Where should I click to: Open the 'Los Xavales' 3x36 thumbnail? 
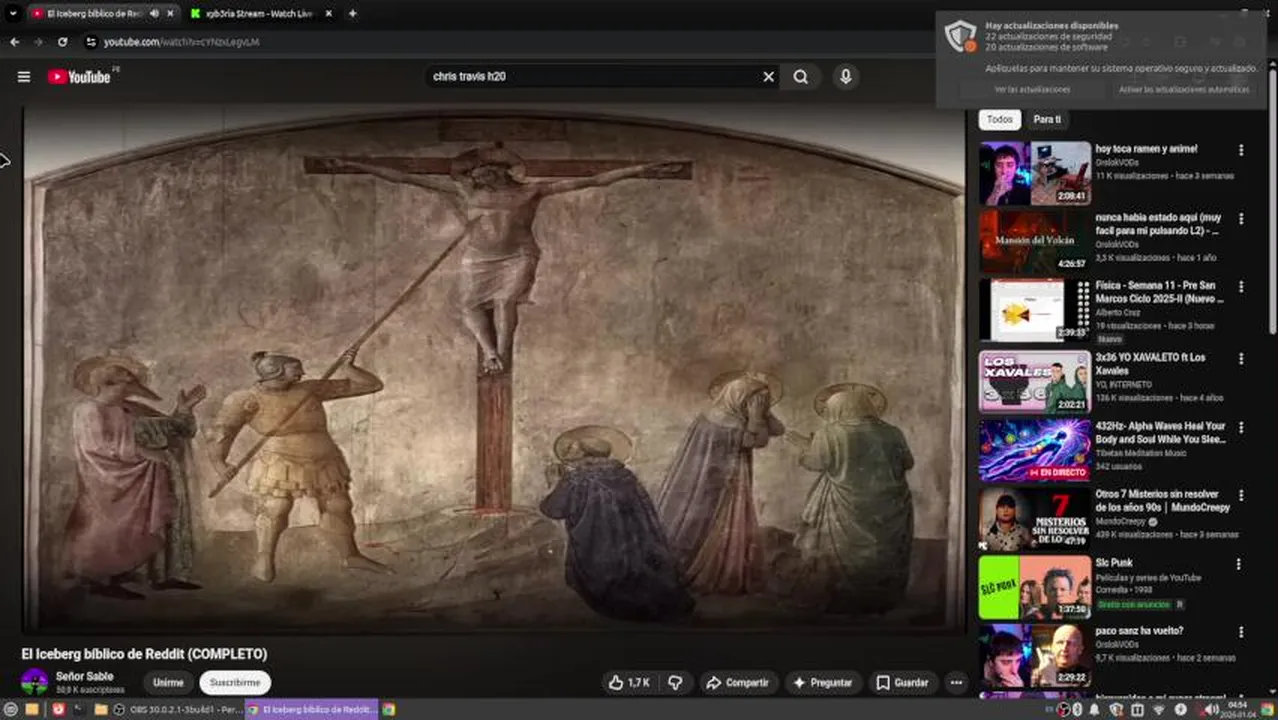[x=1035, y=381]
